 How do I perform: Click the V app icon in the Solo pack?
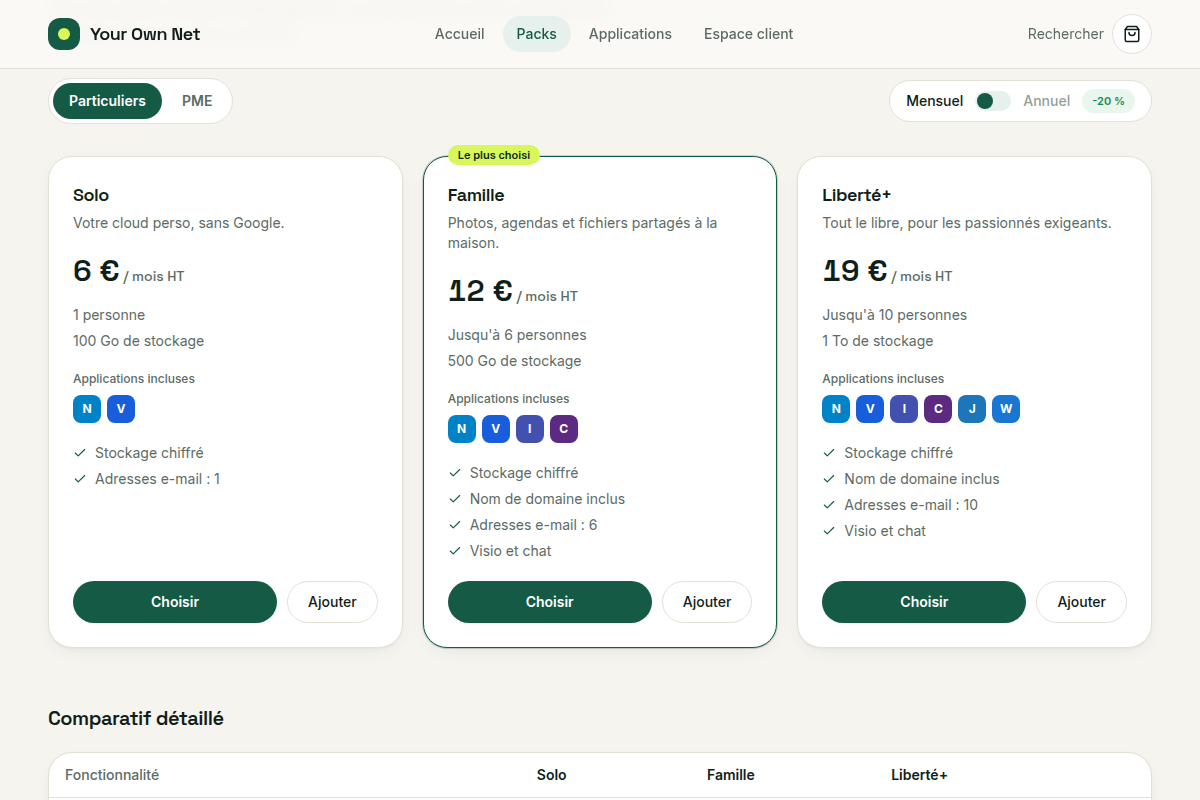pyautogui.click(x=121, y=409)
